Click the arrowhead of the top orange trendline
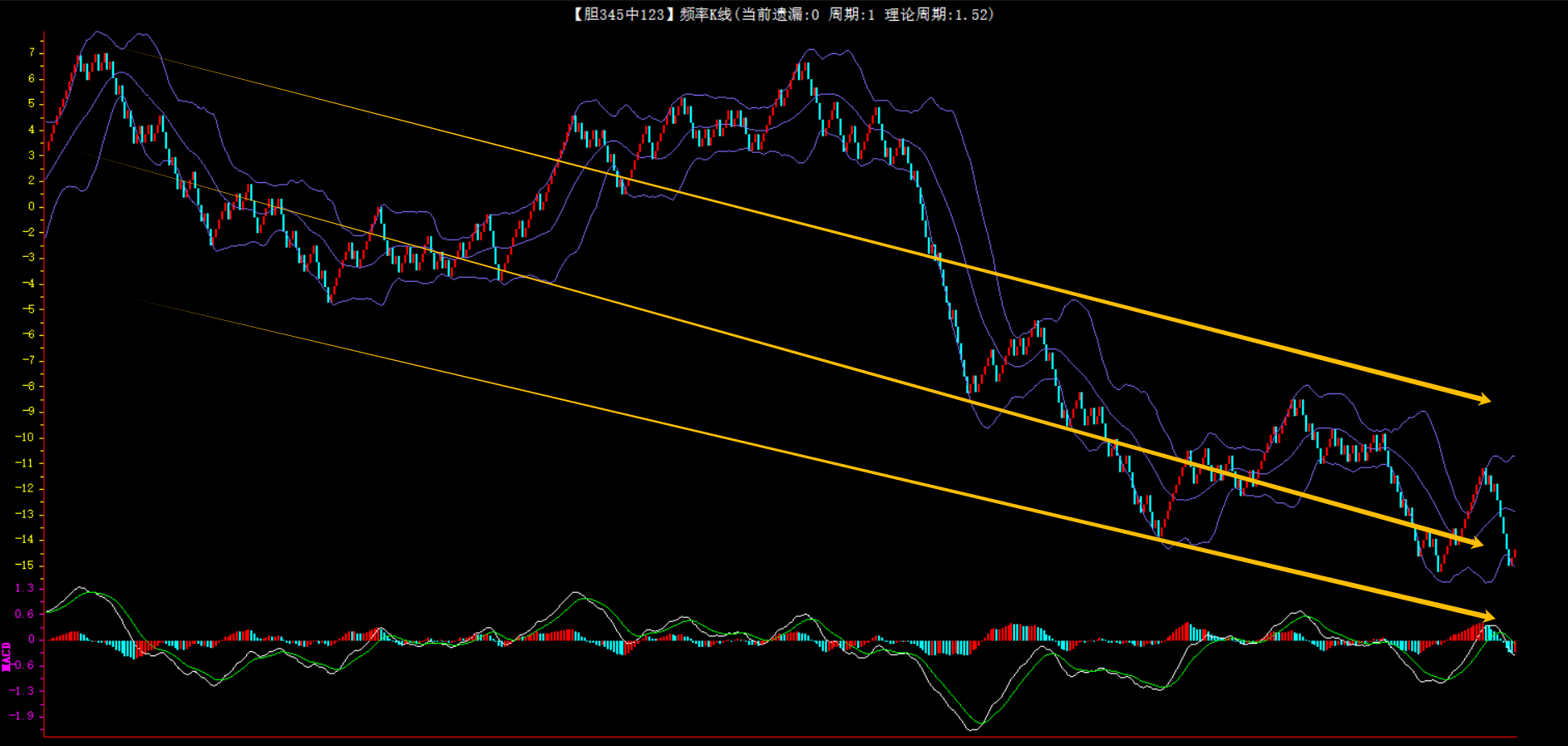Image resolution: width=1568 pixels, height=746 pixels. [1483, 399]
